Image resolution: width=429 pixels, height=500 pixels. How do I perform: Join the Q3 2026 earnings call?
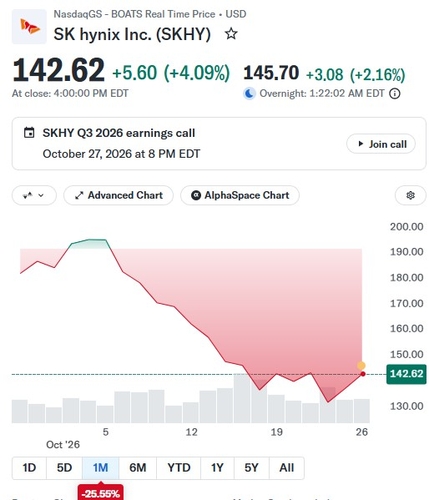point(381,144)
